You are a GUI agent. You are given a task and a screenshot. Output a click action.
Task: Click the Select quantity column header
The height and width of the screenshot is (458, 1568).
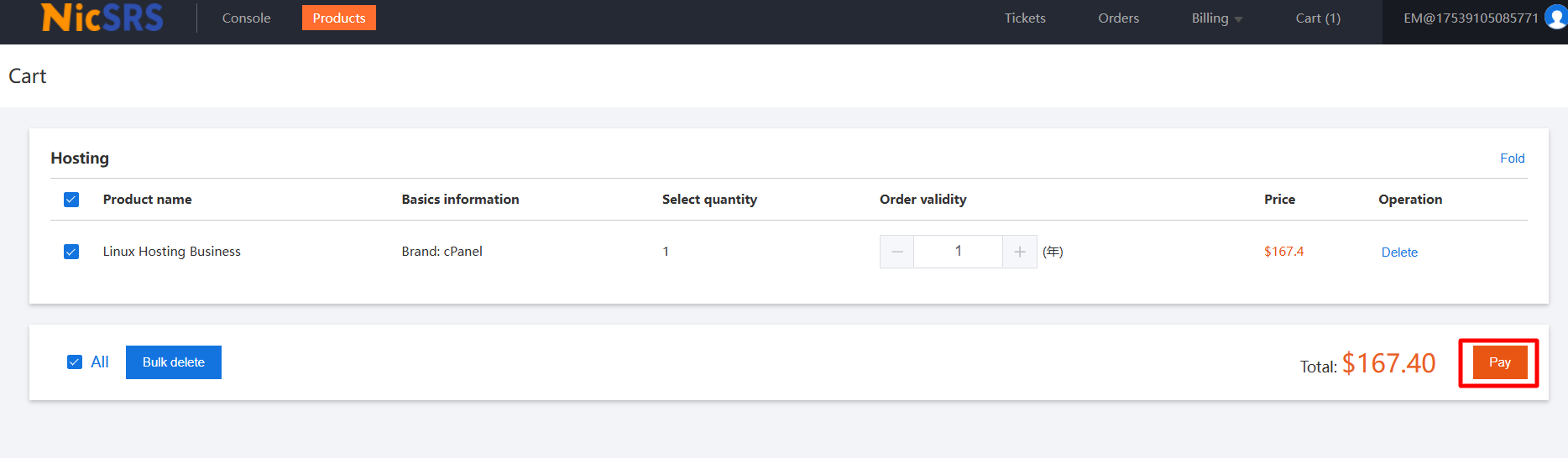point(709,200)
